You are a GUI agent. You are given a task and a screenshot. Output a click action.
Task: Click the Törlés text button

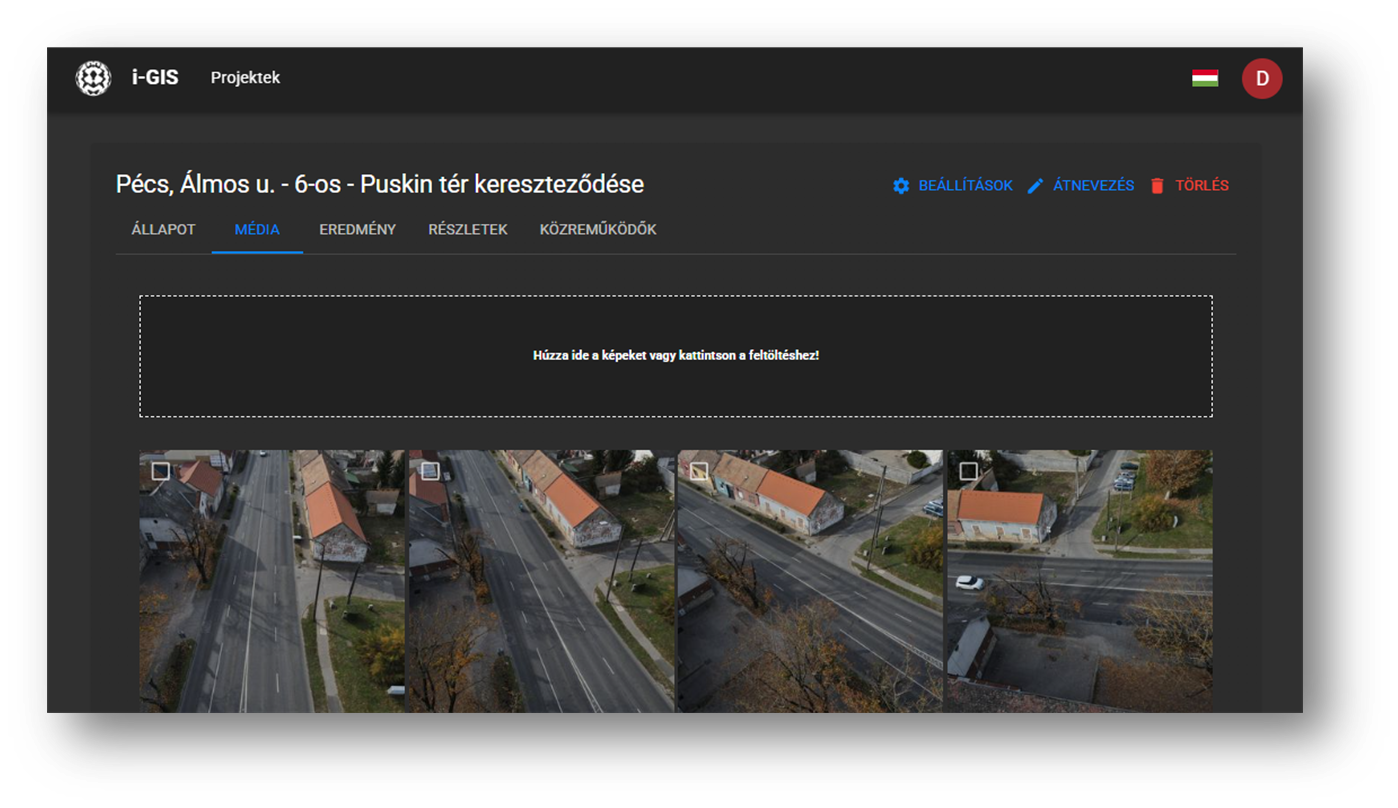[x=1201, y=186]
